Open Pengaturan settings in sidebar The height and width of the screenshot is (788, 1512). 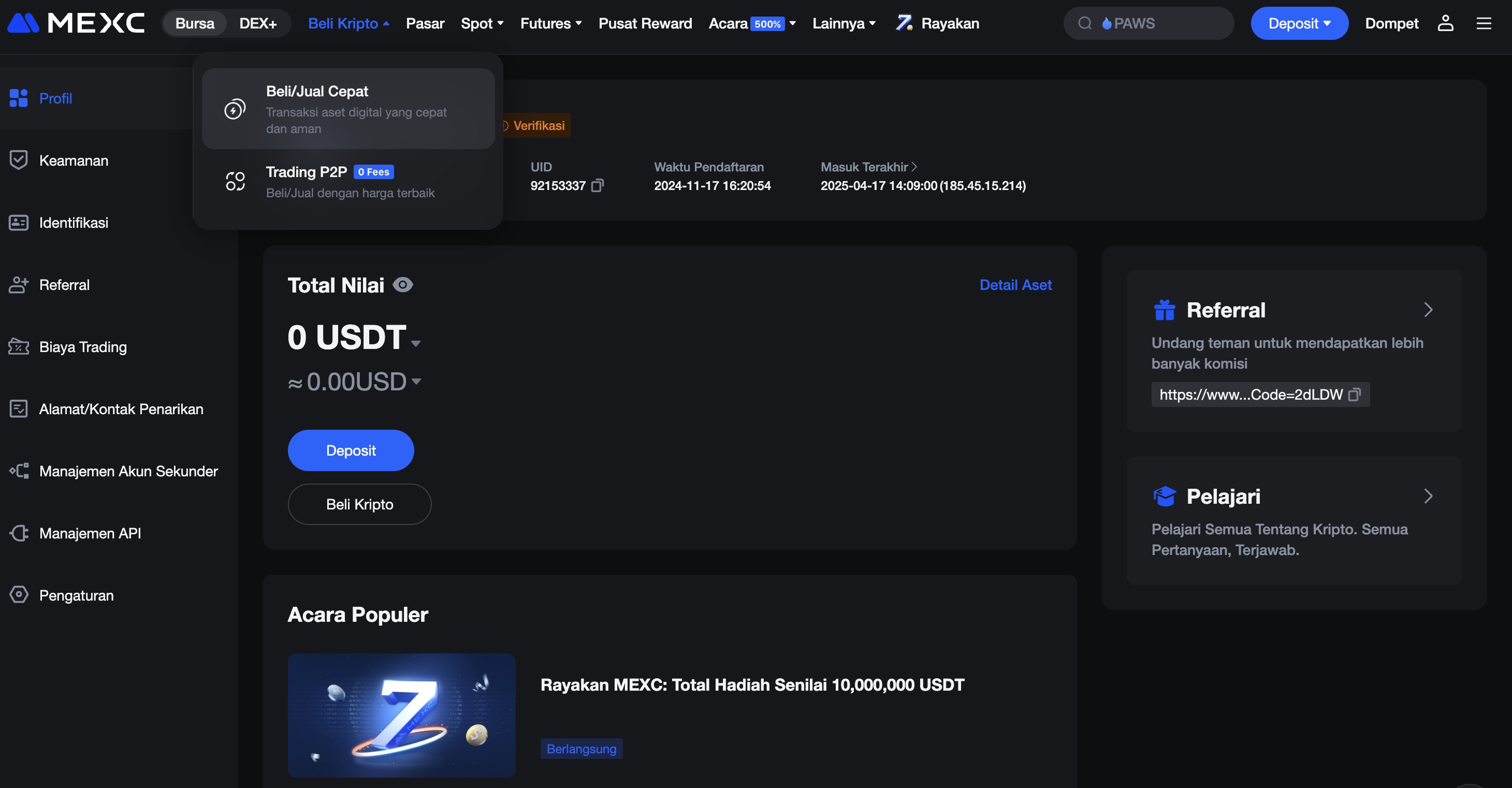76,595
